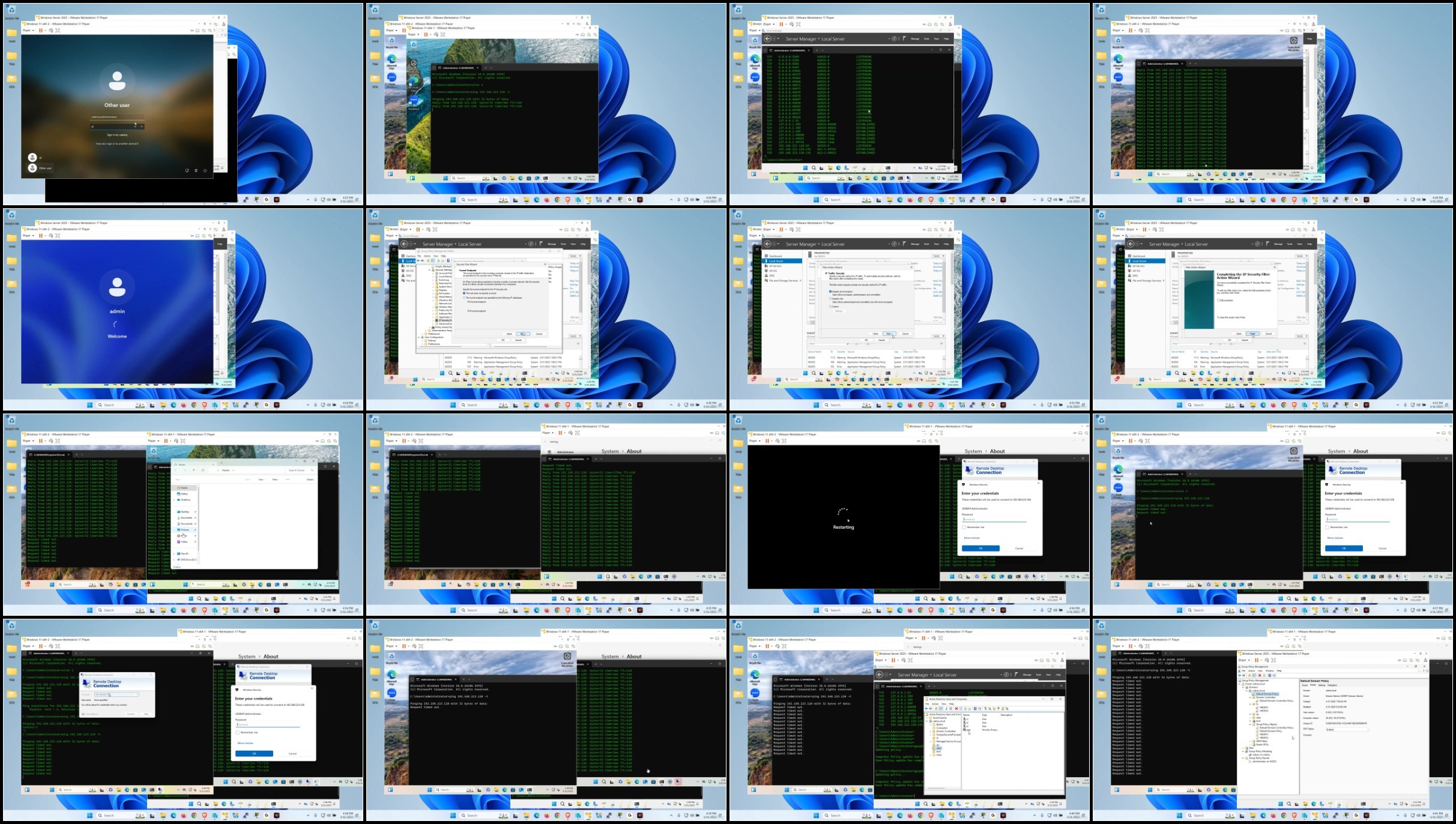
Task: Open Firefox on host taskbar in the 'Restarting' frame
Action: pyautogui.click(x=910, y=610)
